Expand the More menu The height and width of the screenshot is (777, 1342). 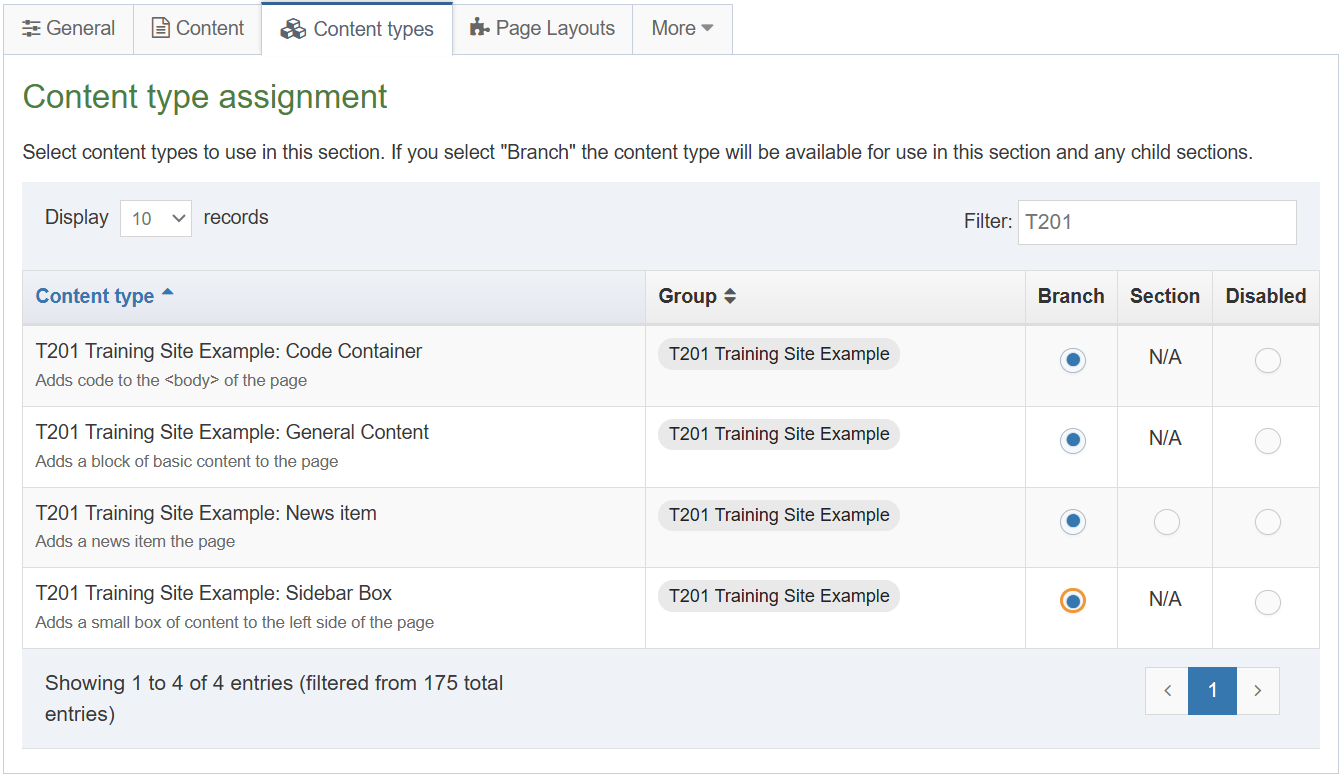point(682,28)
